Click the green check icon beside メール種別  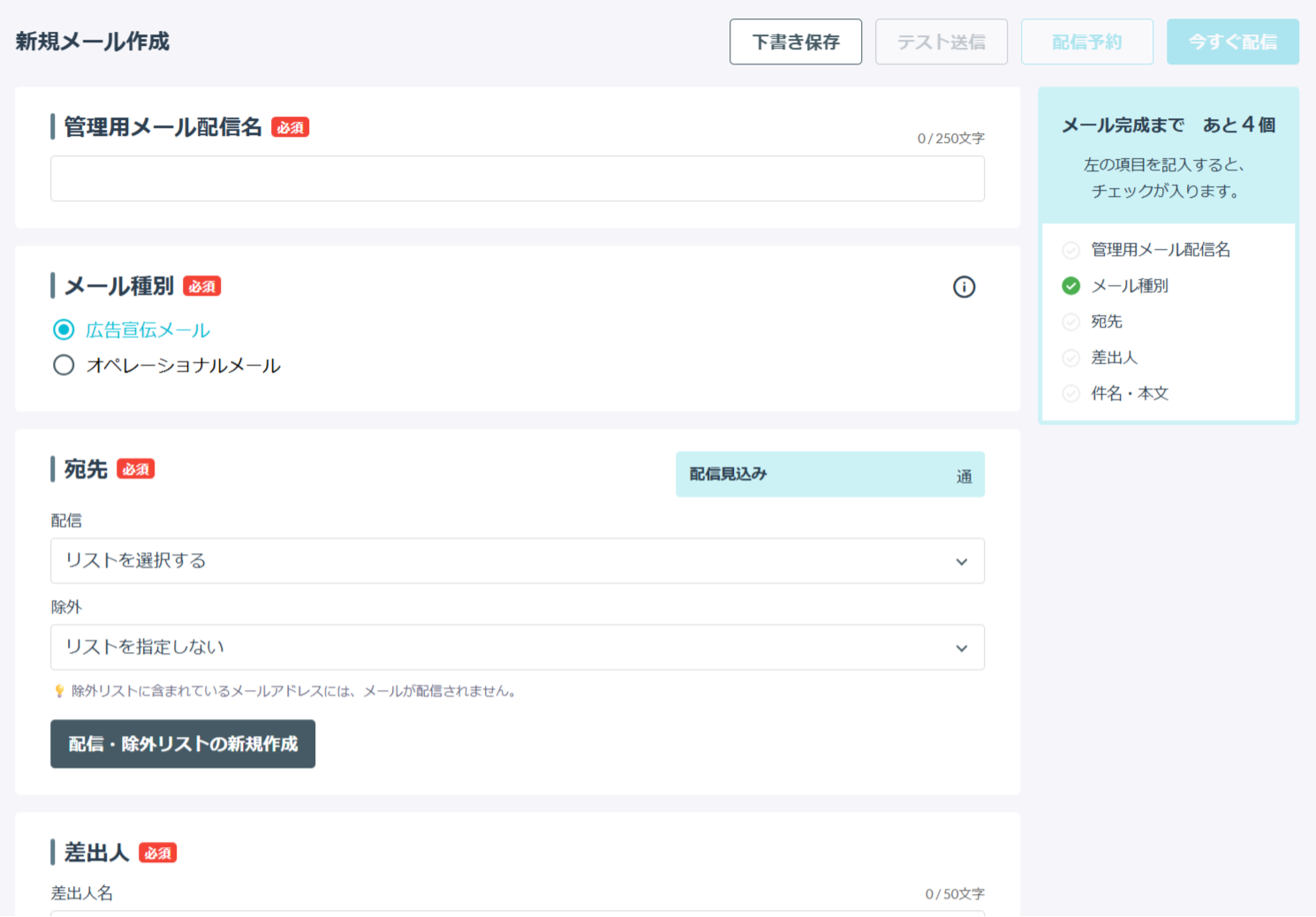pyautogui.click(x=1070, y=286)
